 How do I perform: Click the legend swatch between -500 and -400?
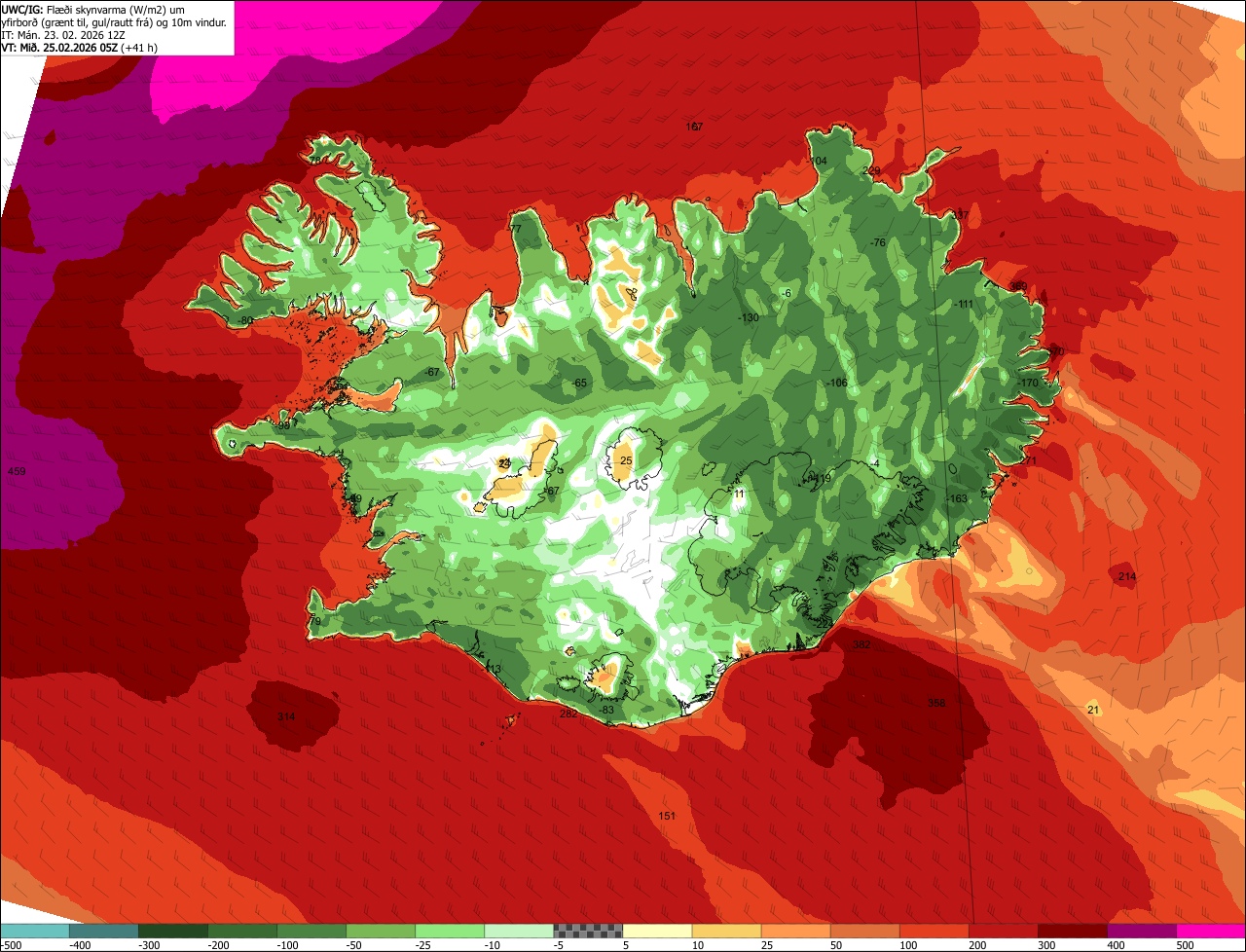point(35,931)
